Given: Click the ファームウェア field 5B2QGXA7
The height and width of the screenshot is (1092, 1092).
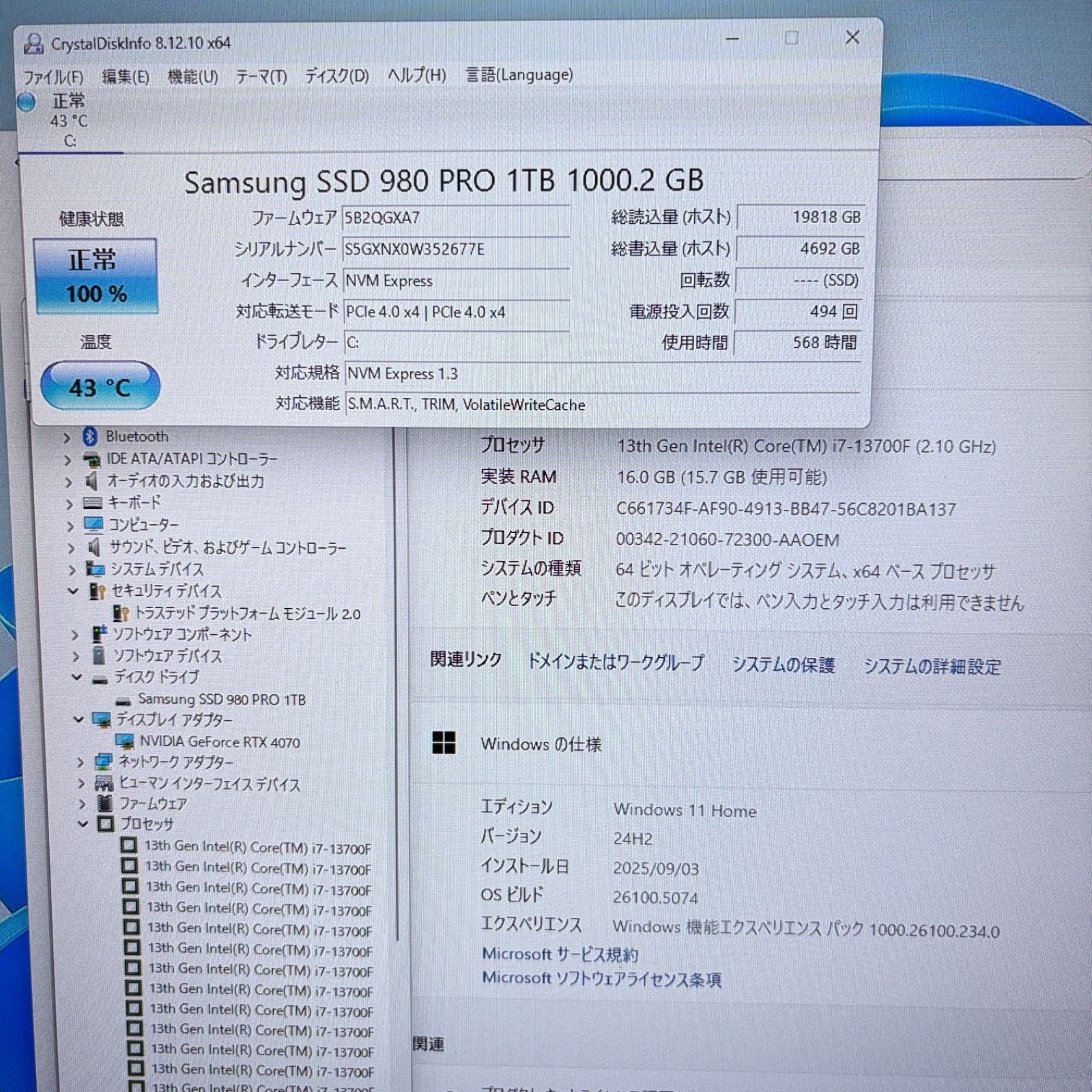Looking at the screenshot, I should (455, 218).
